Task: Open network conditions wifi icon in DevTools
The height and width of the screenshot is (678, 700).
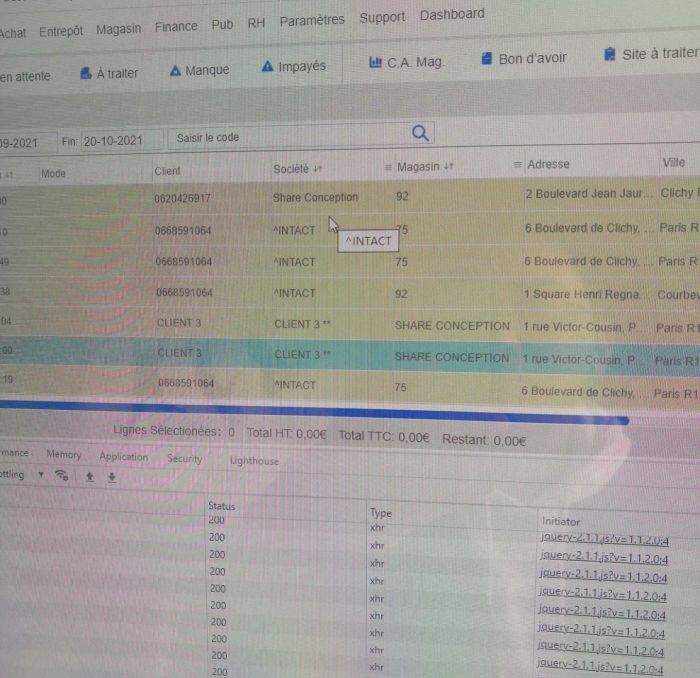Action: 62,476
